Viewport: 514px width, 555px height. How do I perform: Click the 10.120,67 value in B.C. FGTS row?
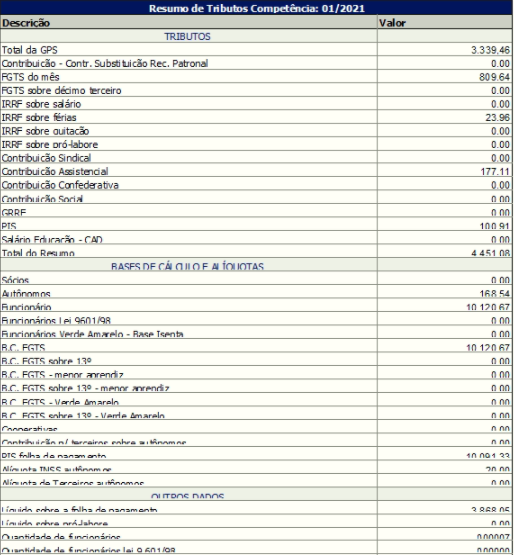coord(488,348)
